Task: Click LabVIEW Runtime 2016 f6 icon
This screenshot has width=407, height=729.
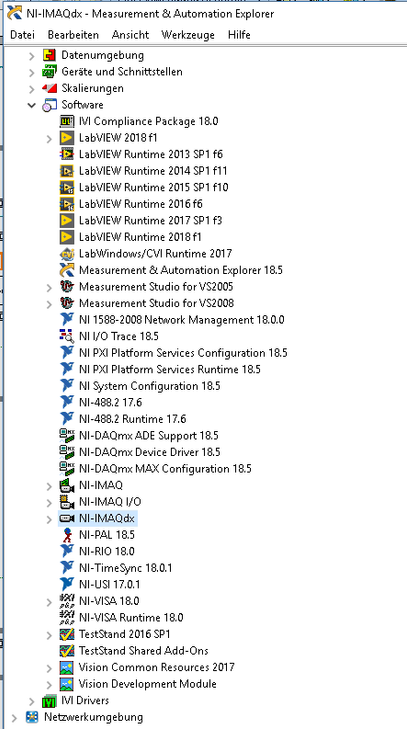Action: point(67,204)
